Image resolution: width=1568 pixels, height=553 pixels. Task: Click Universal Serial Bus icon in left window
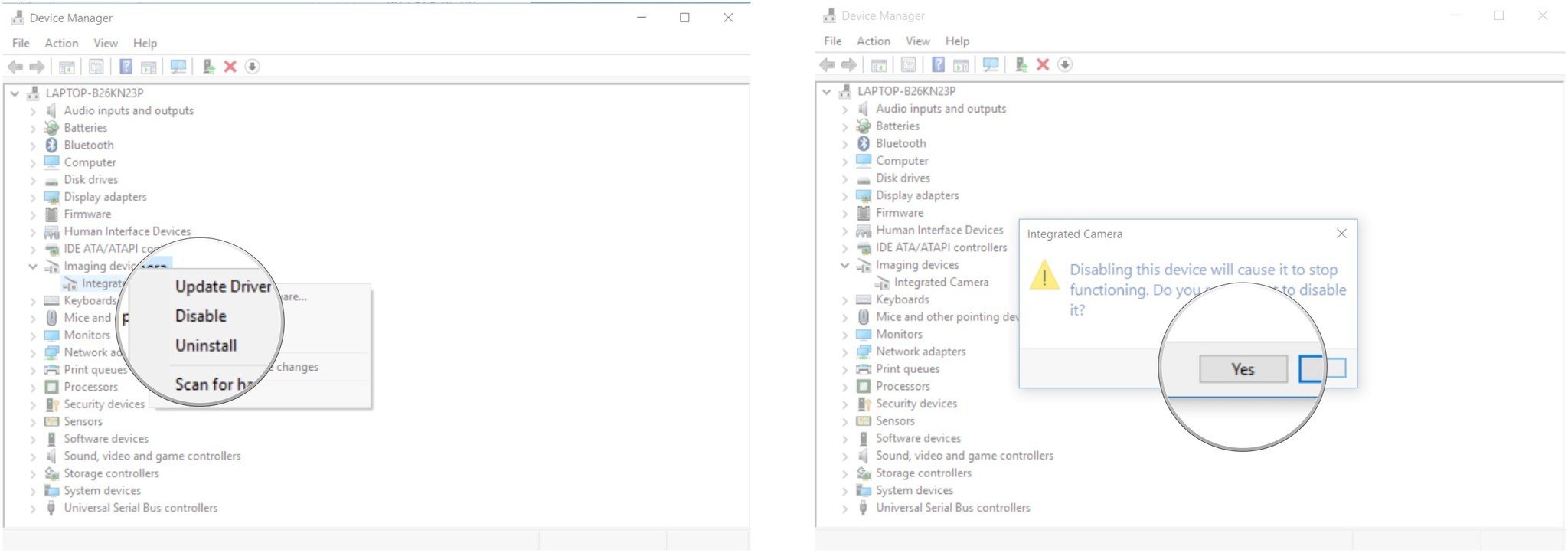point(51,508)
